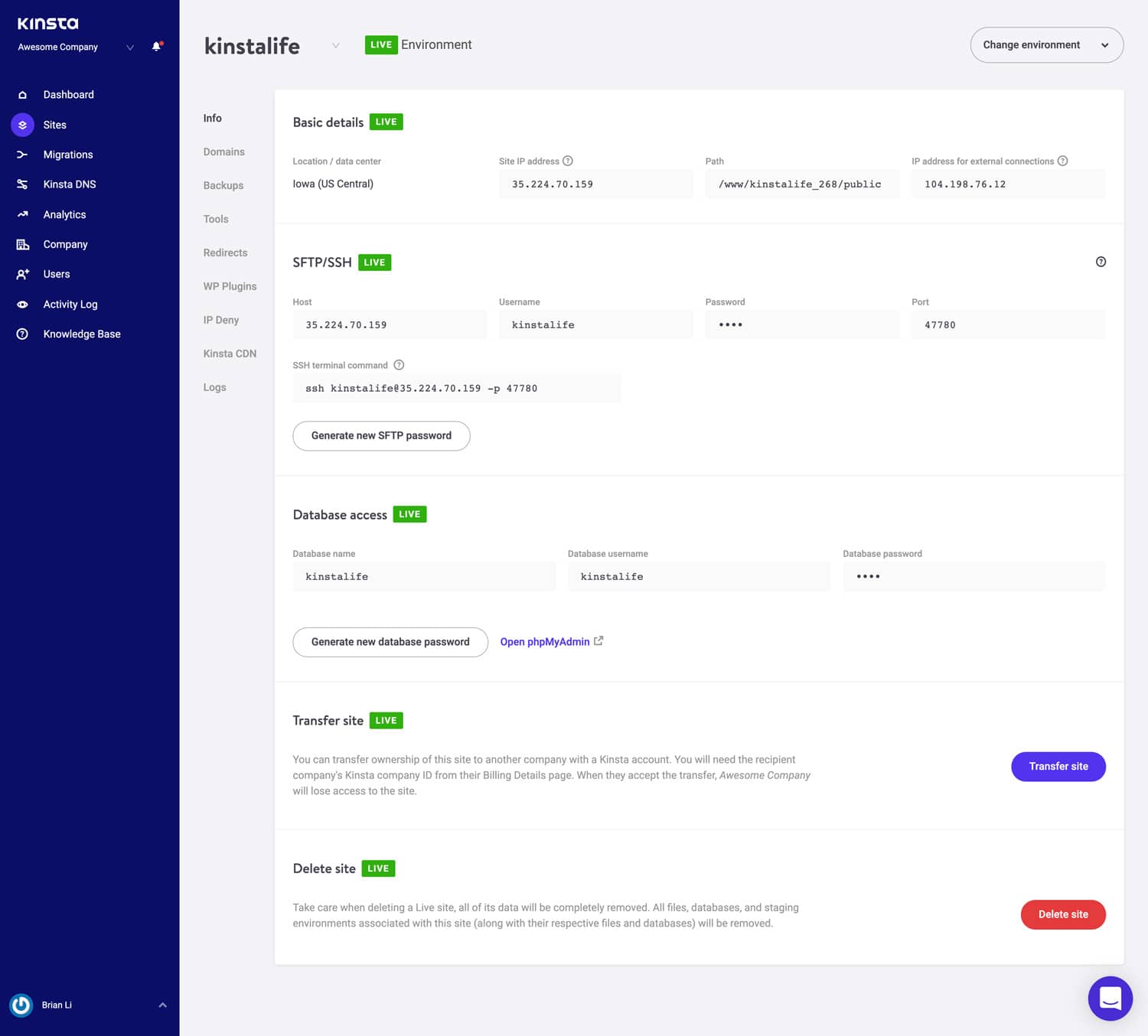1148x1036 pixels.
Task: Go to Migrations in the sidebar
Action: tap(68, 155)
